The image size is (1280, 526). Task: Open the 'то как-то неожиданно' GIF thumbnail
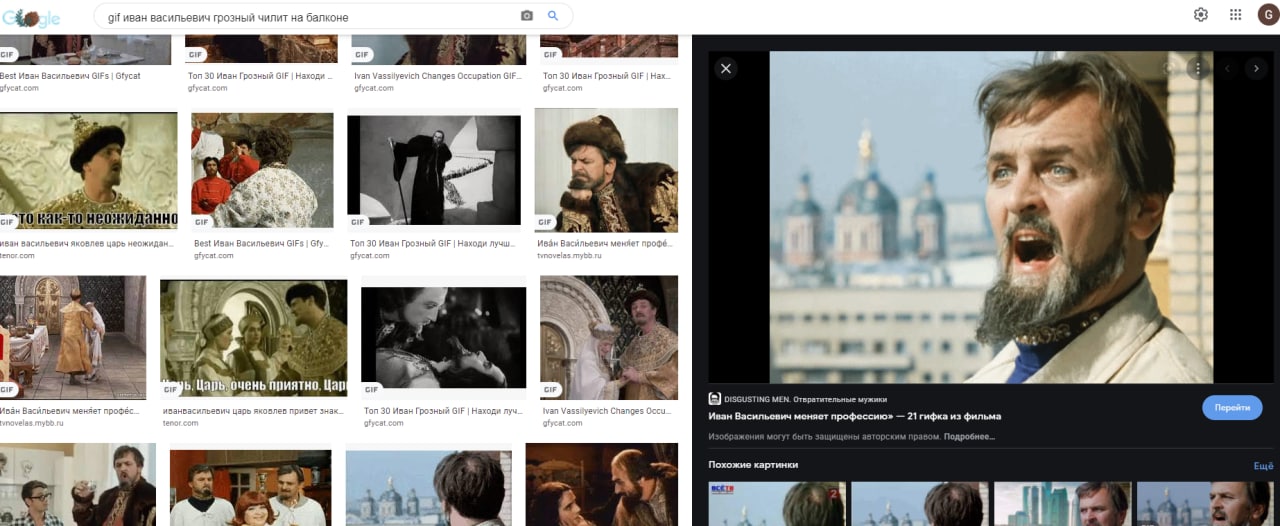(x=88, y=170)
